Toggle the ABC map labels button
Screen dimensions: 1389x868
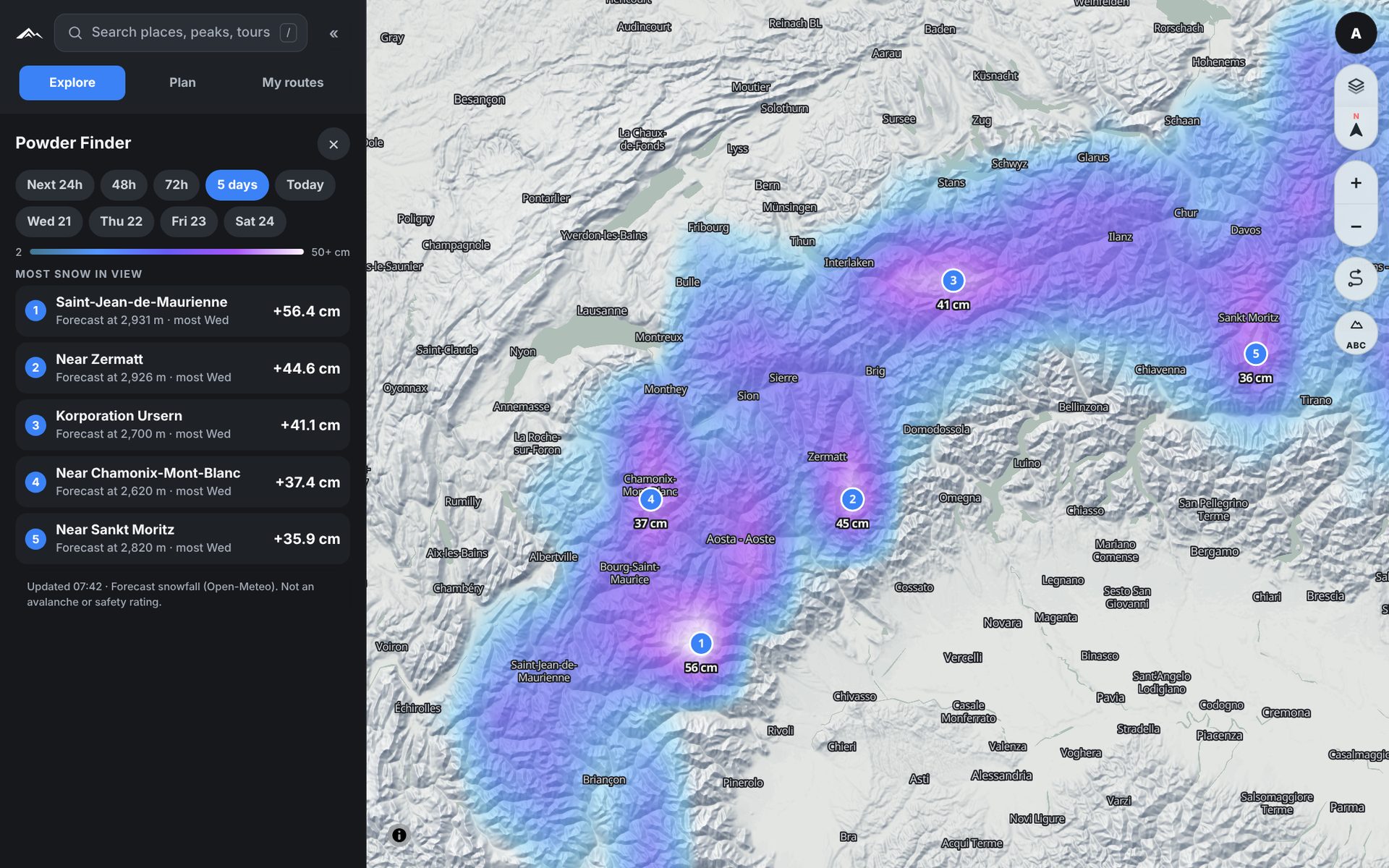click(x=1356, y=333)
